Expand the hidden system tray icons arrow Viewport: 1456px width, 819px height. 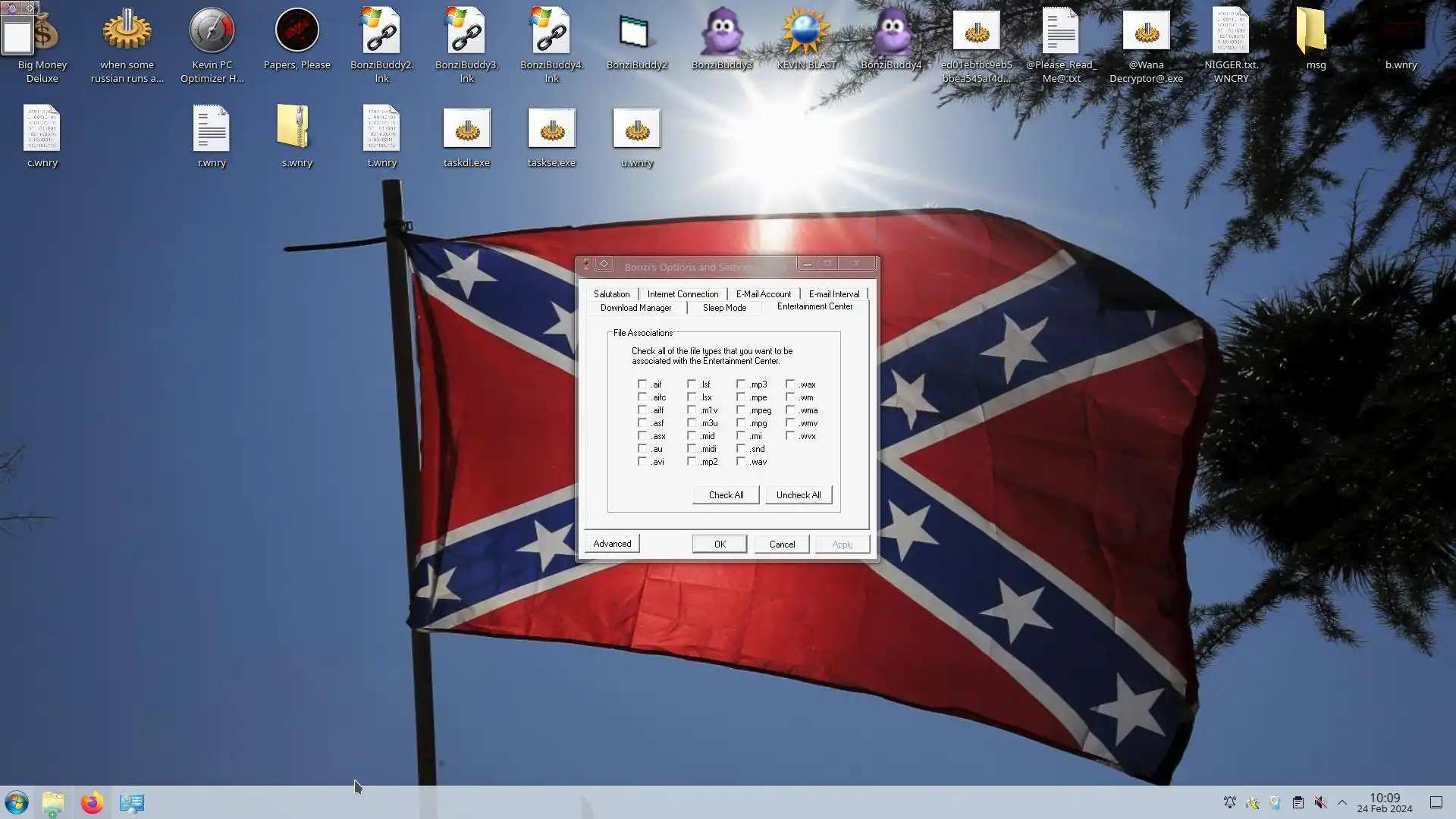[1341, 802]
